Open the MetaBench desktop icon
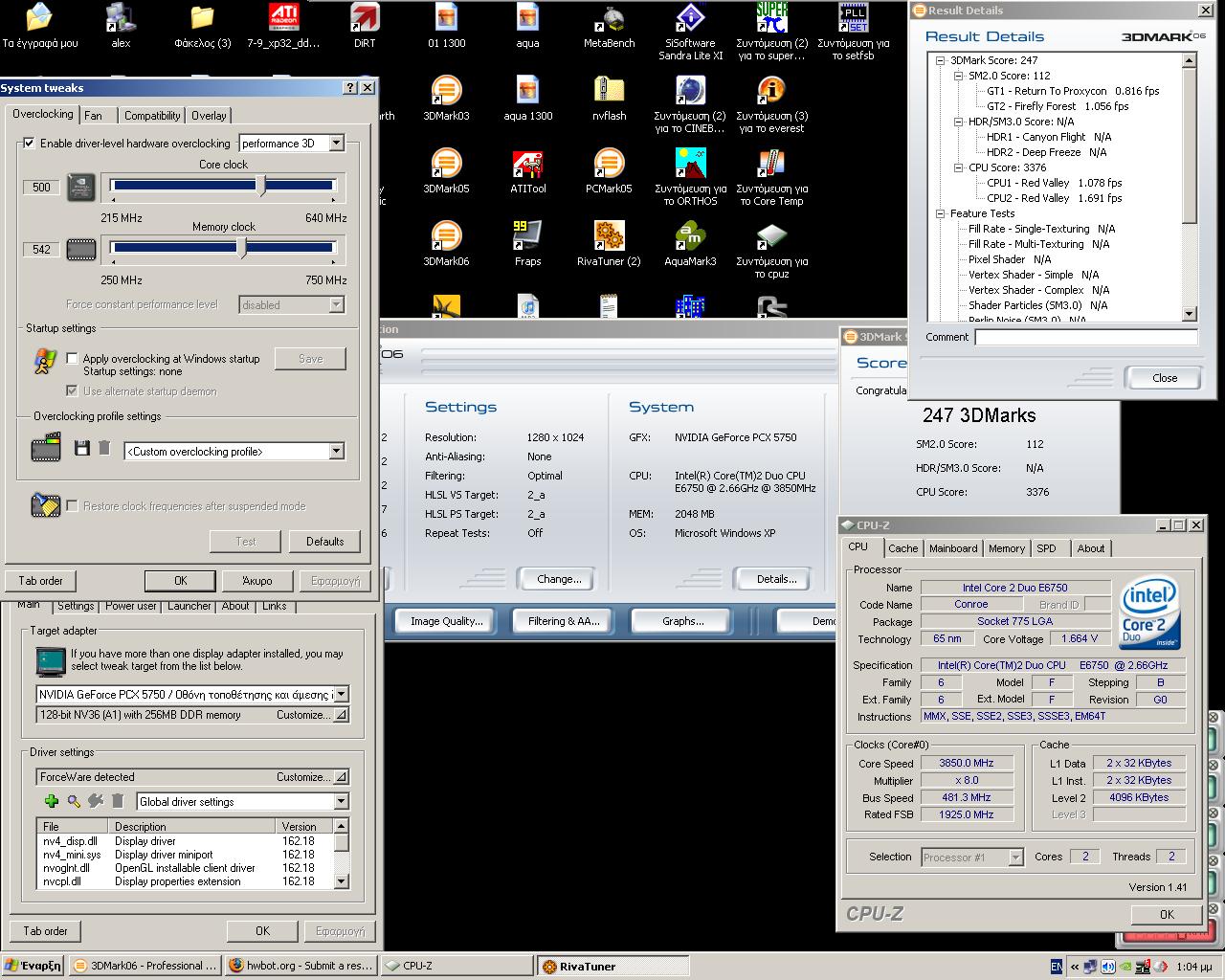This screenshot has height=980, width=1225. tap(609, 26)
